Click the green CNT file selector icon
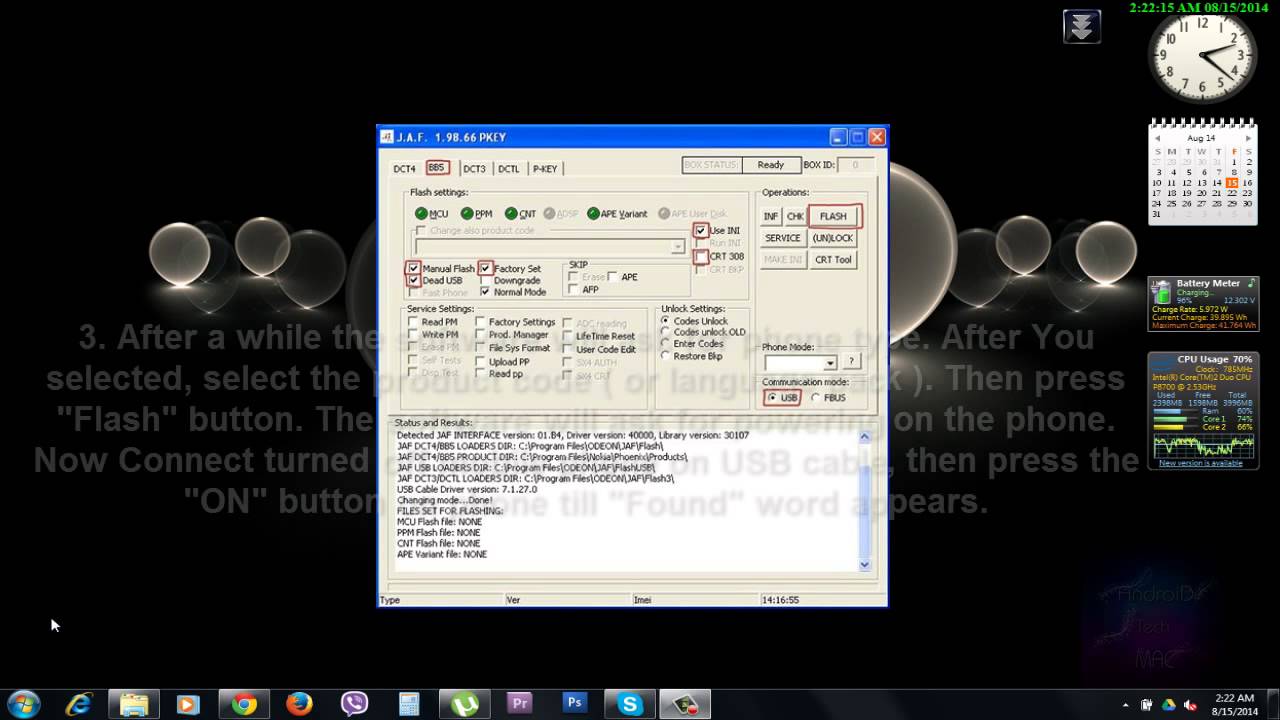The width and height of the screenshot is (1280, 720). point(511,214)
